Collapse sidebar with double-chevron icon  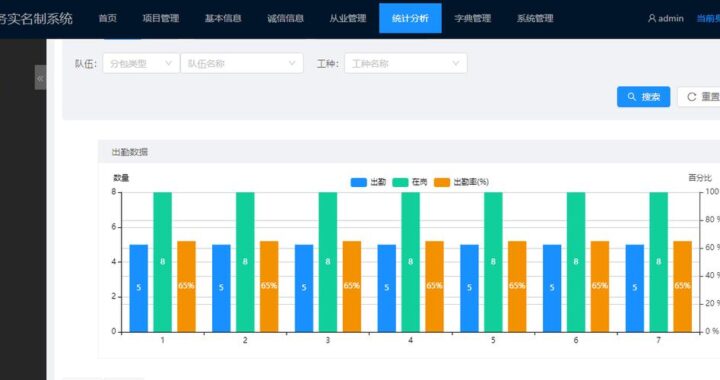pyautogui.click(x=40, y=78)
